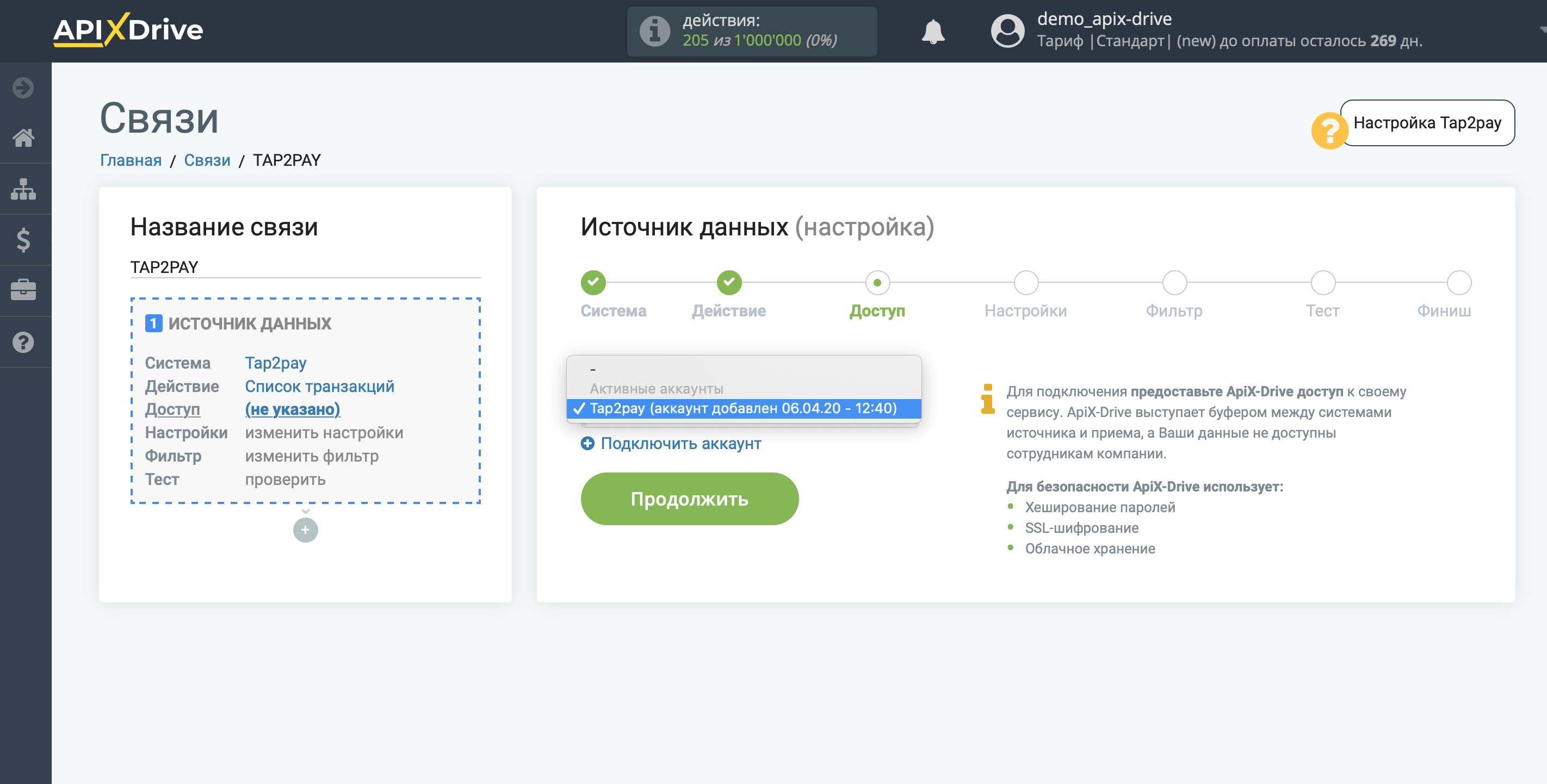The width and height of the screenshot is (1547, 784).
Task: Add a new block with plus circle
Action: [305, 530]
